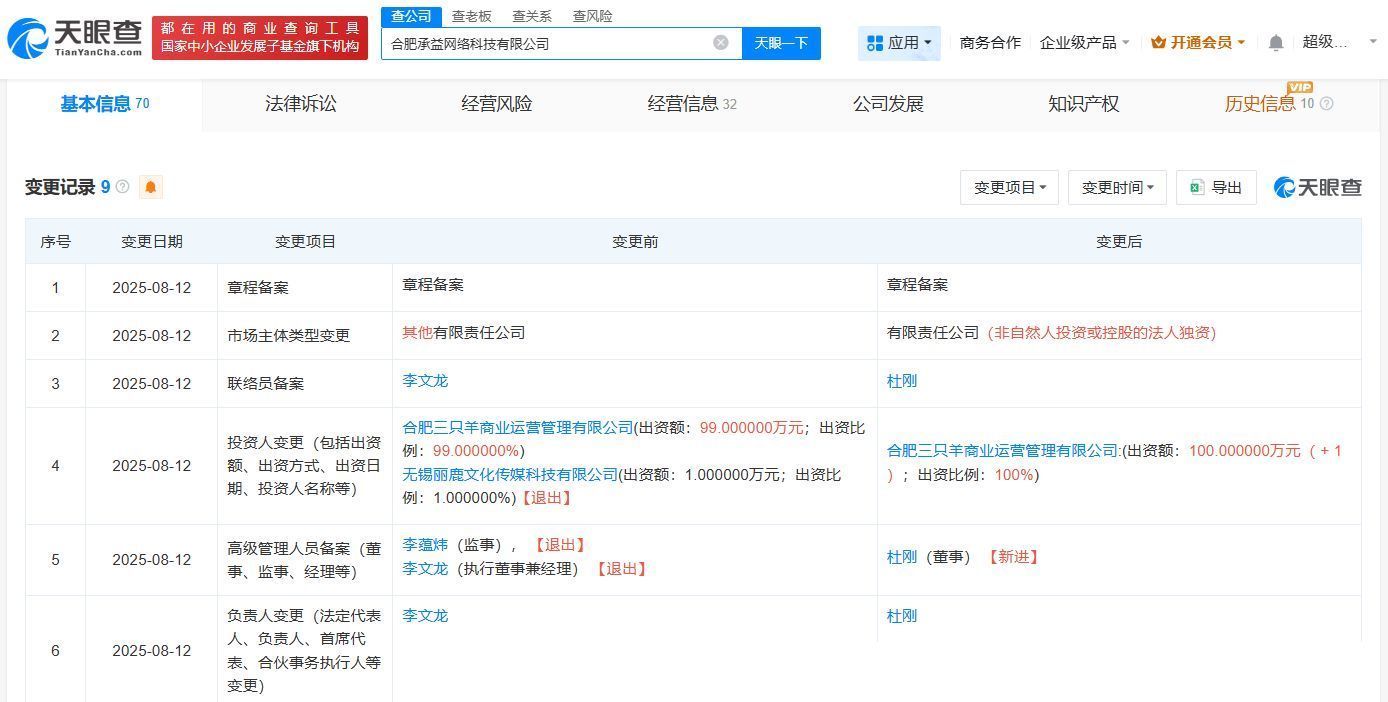1388x702 pixels.
Task: Clear the search box with X icon
Action: [720, 43]
